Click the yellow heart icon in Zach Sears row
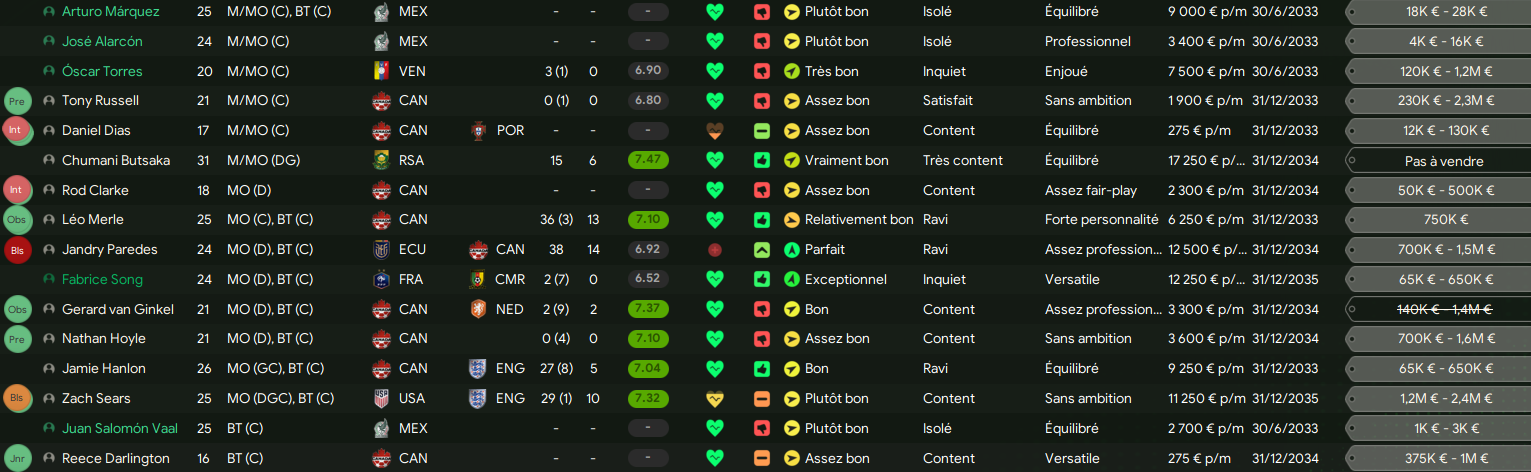The height and width of the screenshot is (472, 1531). pyautogui.click(x=714, y=398)
